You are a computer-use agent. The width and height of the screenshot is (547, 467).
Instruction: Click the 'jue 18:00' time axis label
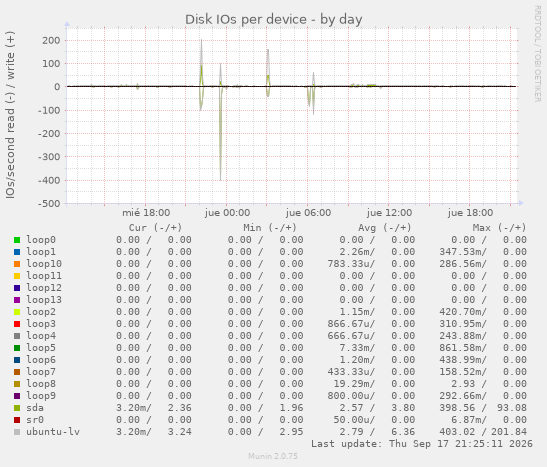[x=470, y=213]
